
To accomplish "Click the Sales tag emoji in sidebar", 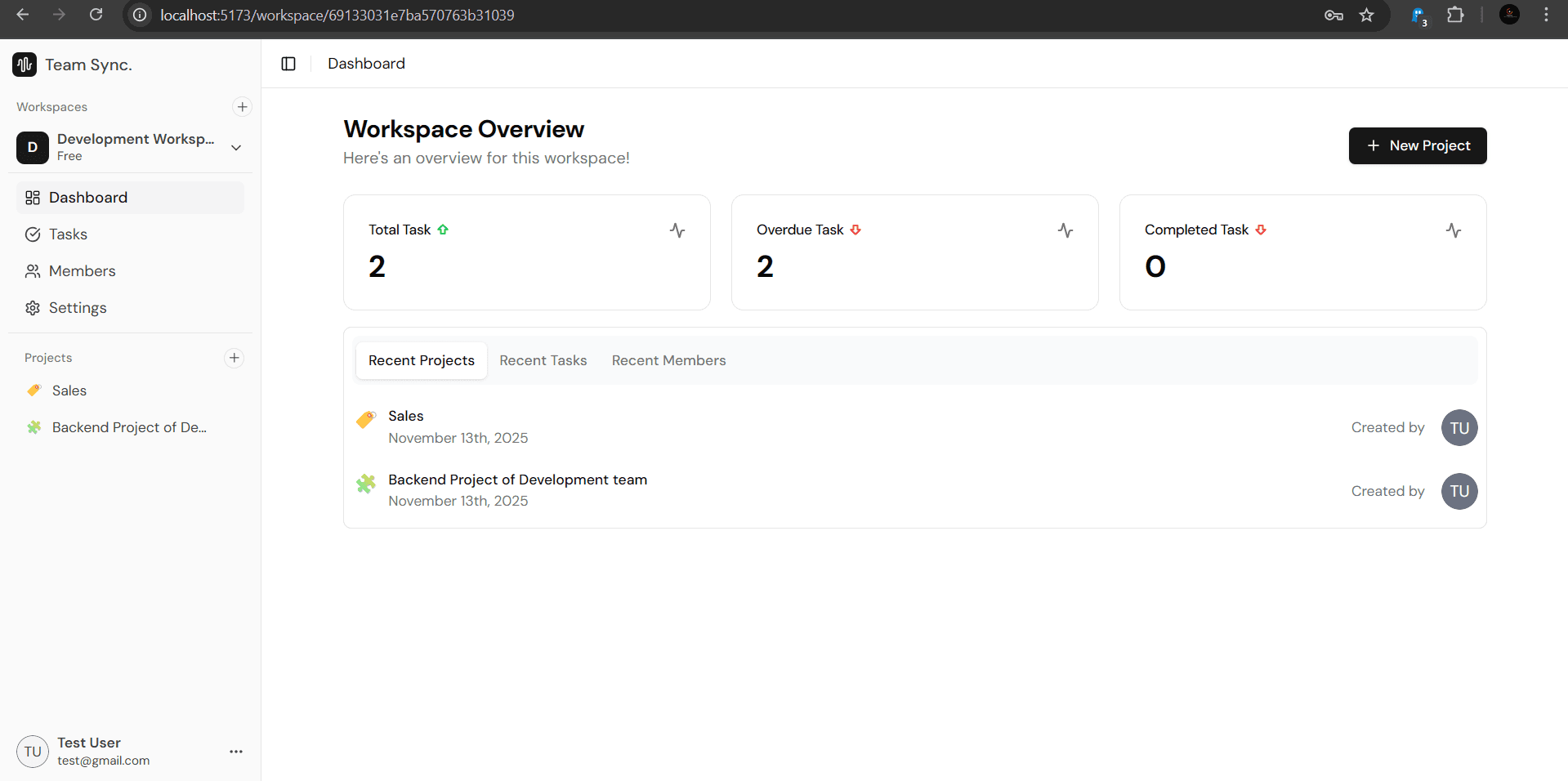I will (x=34, y=390).
